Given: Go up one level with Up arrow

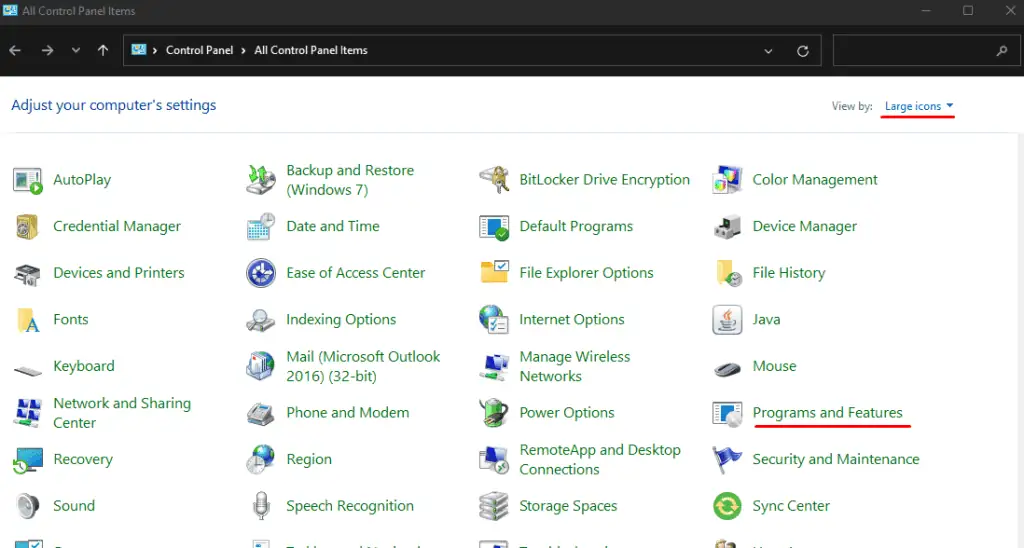Looking at the screenshot, I should coord(103,50).
